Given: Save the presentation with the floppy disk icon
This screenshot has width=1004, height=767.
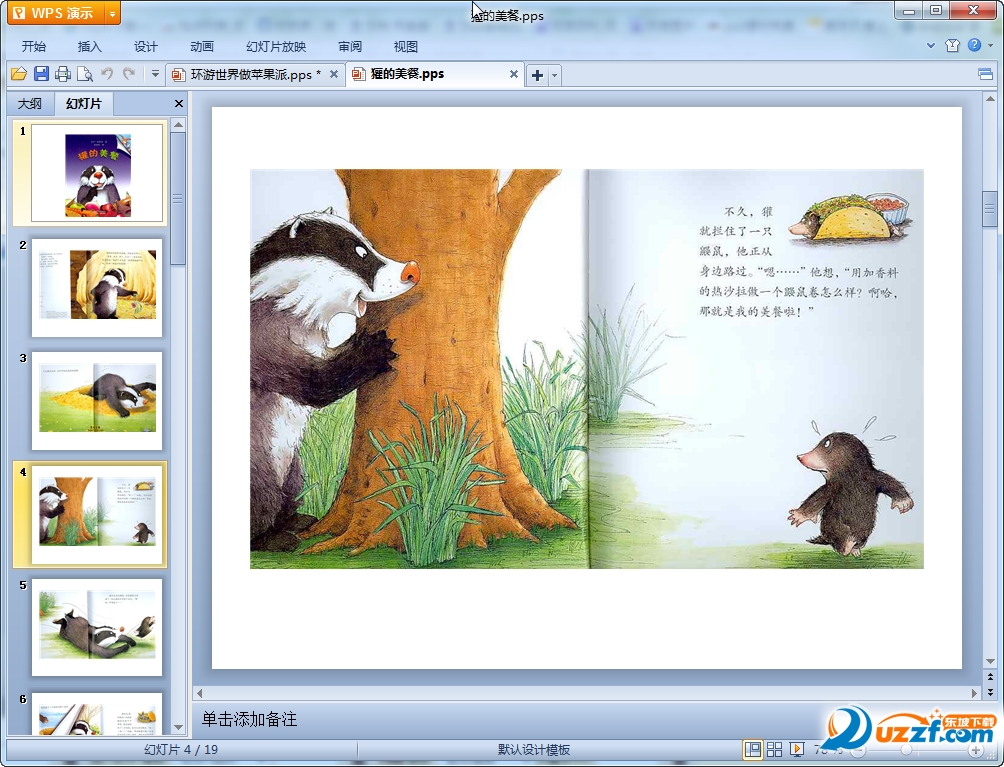Looking at the screenshot, I should click(x=41, y=74).
